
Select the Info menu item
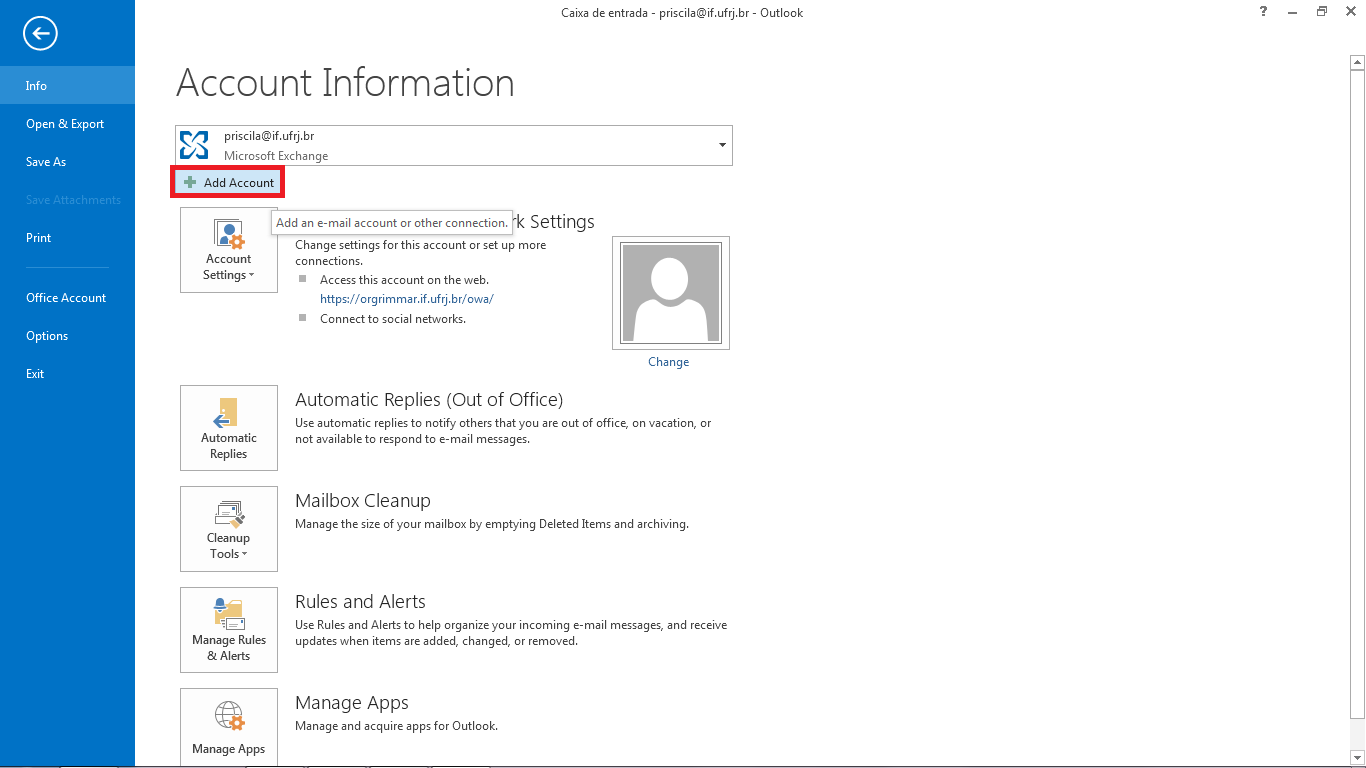67,85
